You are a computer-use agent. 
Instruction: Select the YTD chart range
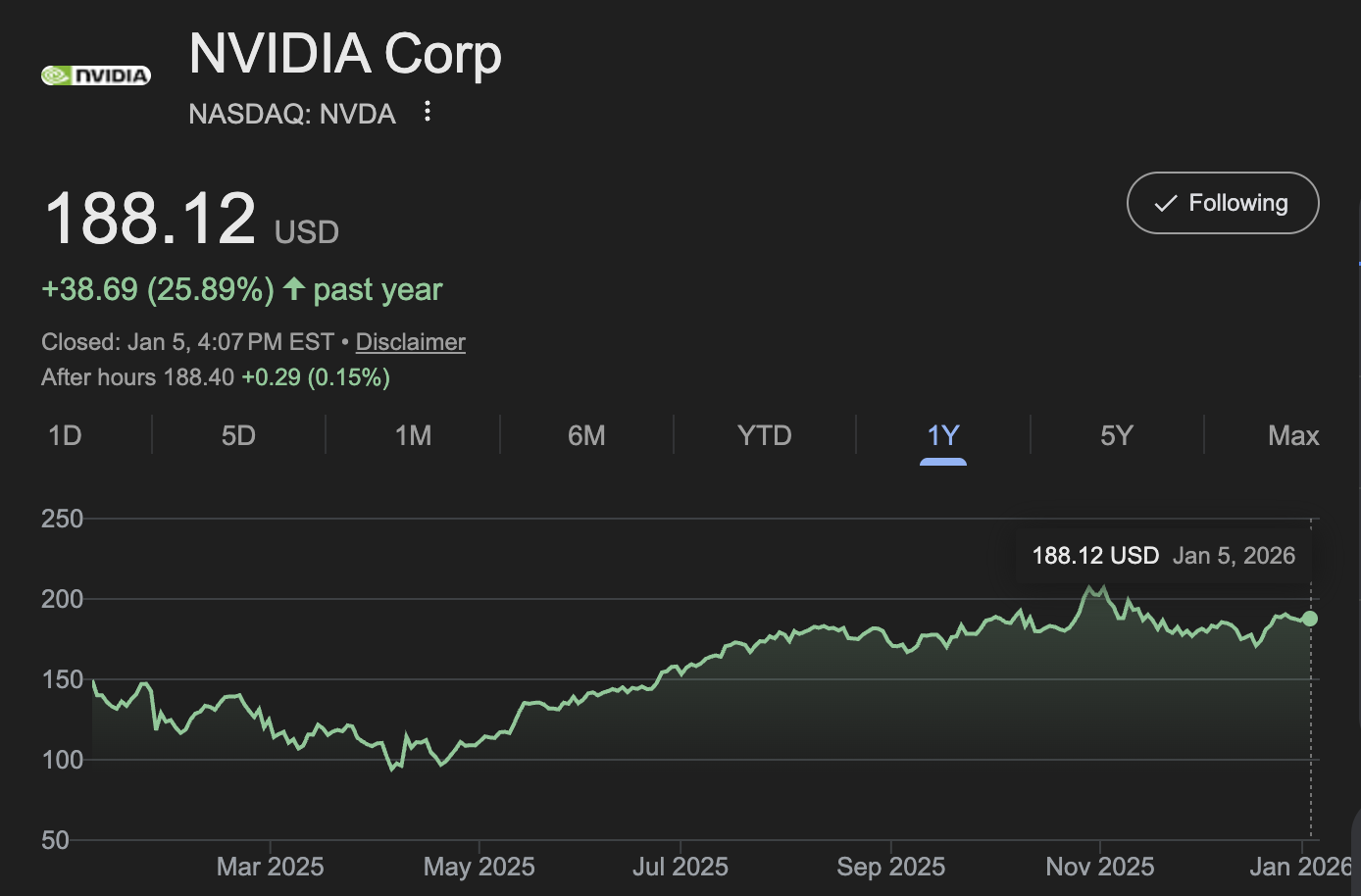pyautogui.click(x=765, y=434)
